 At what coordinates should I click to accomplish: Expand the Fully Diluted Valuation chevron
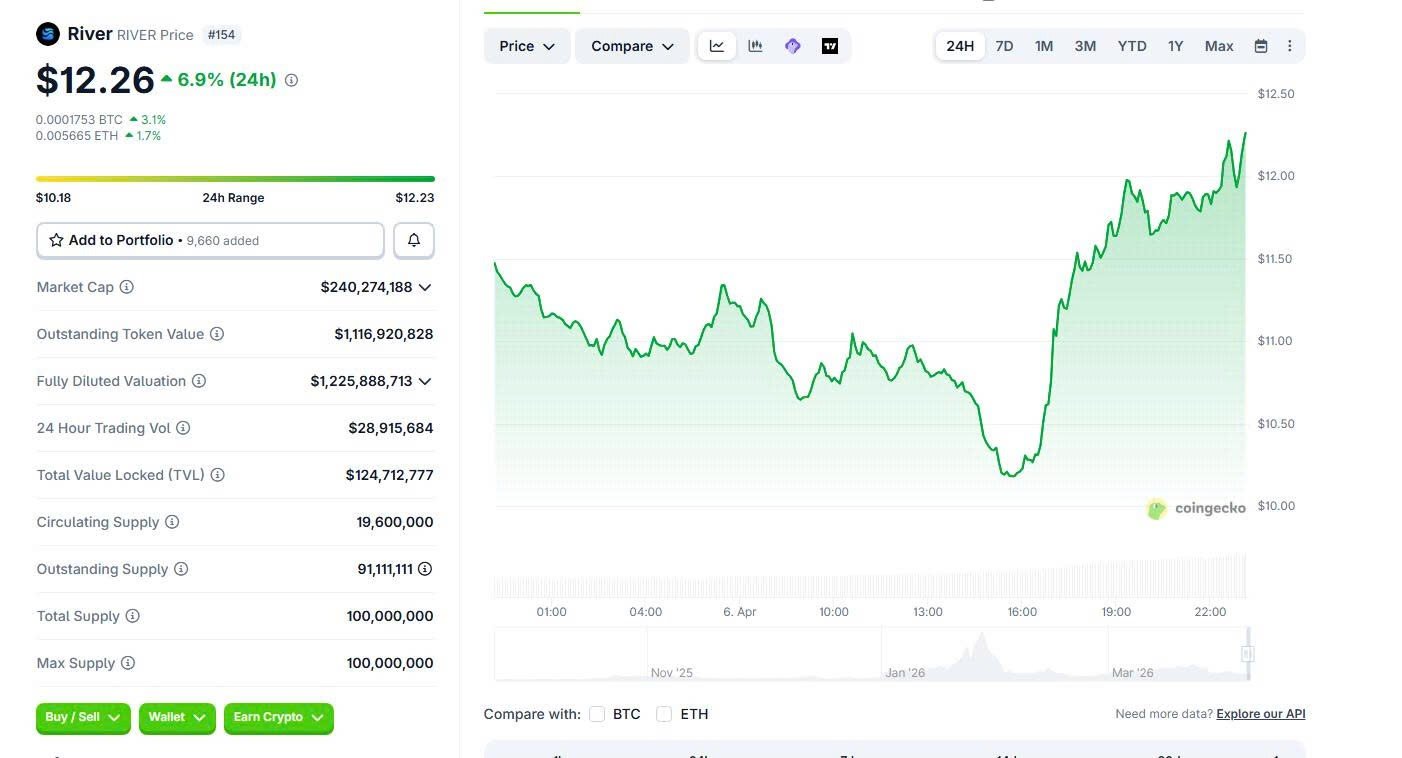[425, 381]
